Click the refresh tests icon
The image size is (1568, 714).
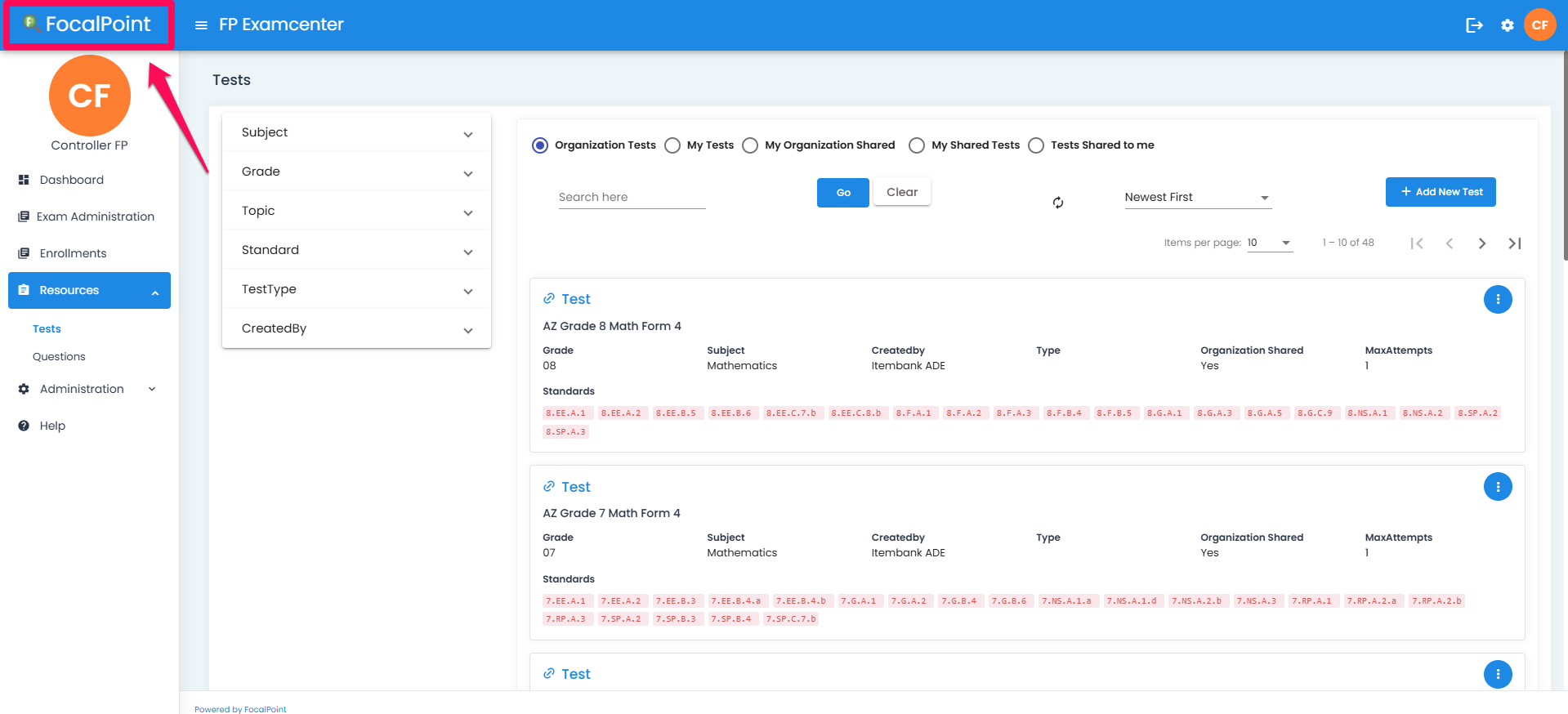click(x=1058, y=203)
